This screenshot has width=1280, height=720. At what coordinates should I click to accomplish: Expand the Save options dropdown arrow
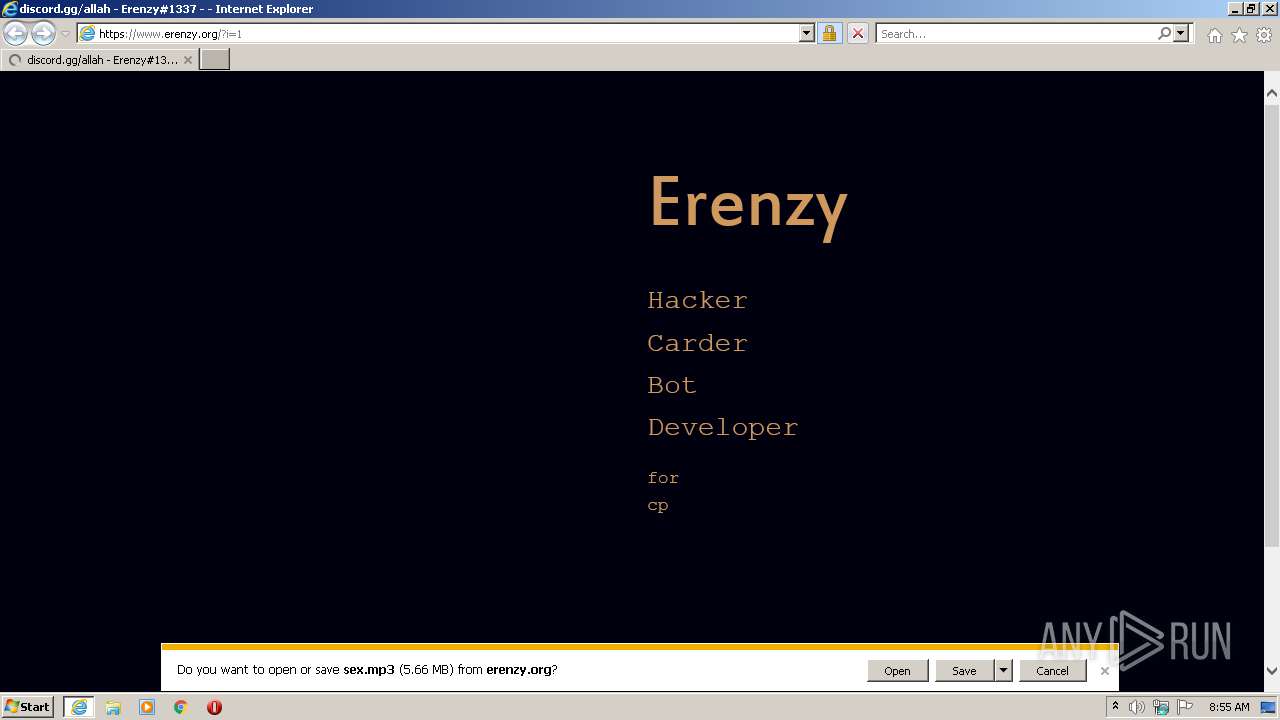pyautogui.click(x=1003, y=671)
